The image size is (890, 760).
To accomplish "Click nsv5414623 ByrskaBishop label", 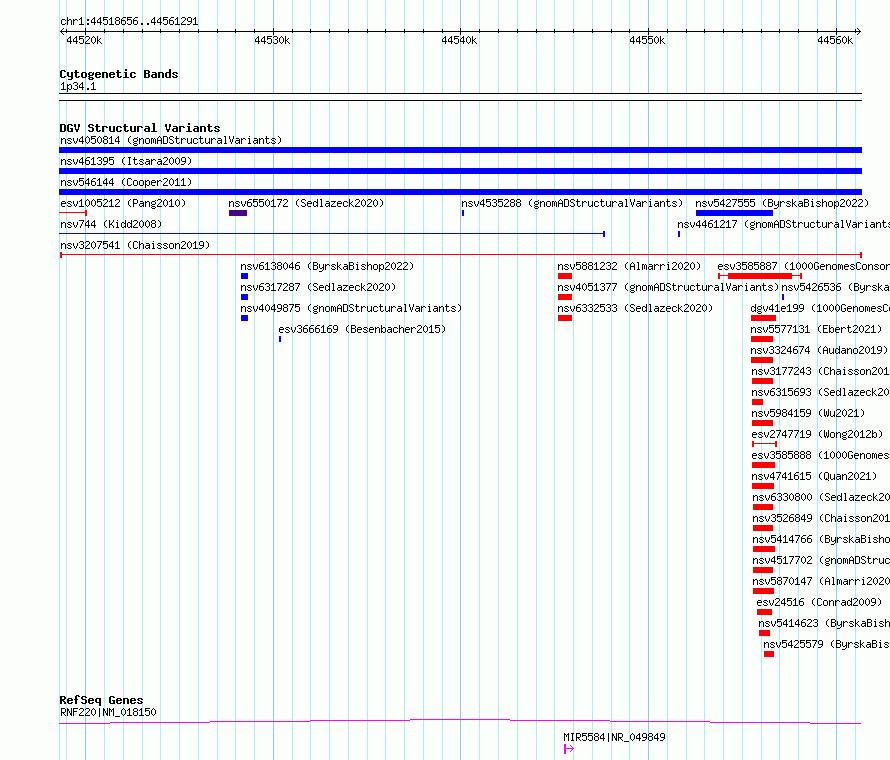I will pyautogui.click(x=824, y=623).
